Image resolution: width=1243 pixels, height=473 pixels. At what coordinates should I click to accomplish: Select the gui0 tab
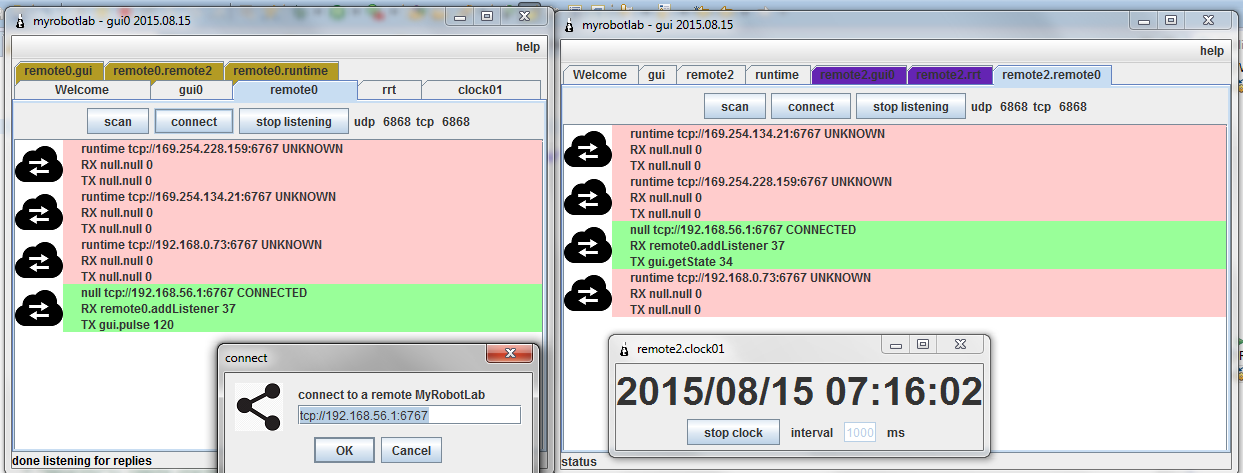[191, 90]
